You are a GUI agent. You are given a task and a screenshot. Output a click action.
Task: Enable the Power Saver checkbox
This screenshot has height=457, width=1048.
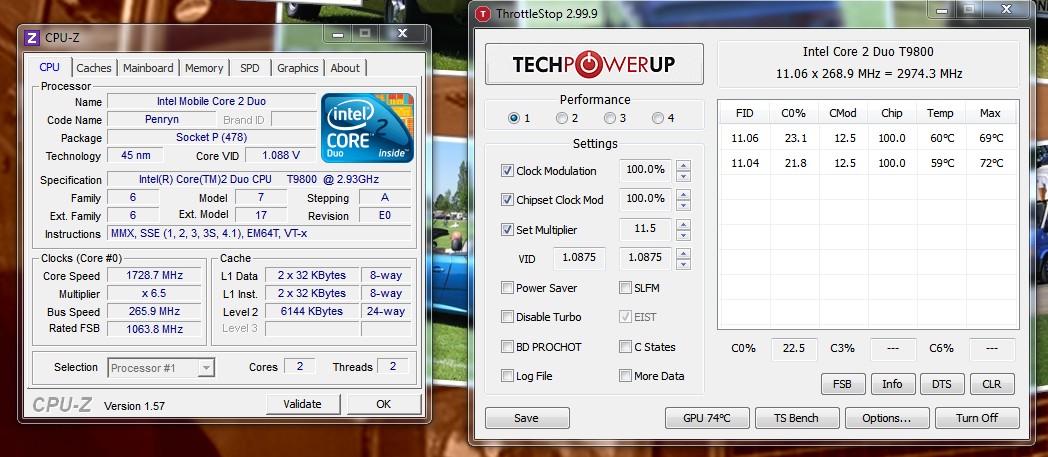pyautogui.click(x=507, y=288)
